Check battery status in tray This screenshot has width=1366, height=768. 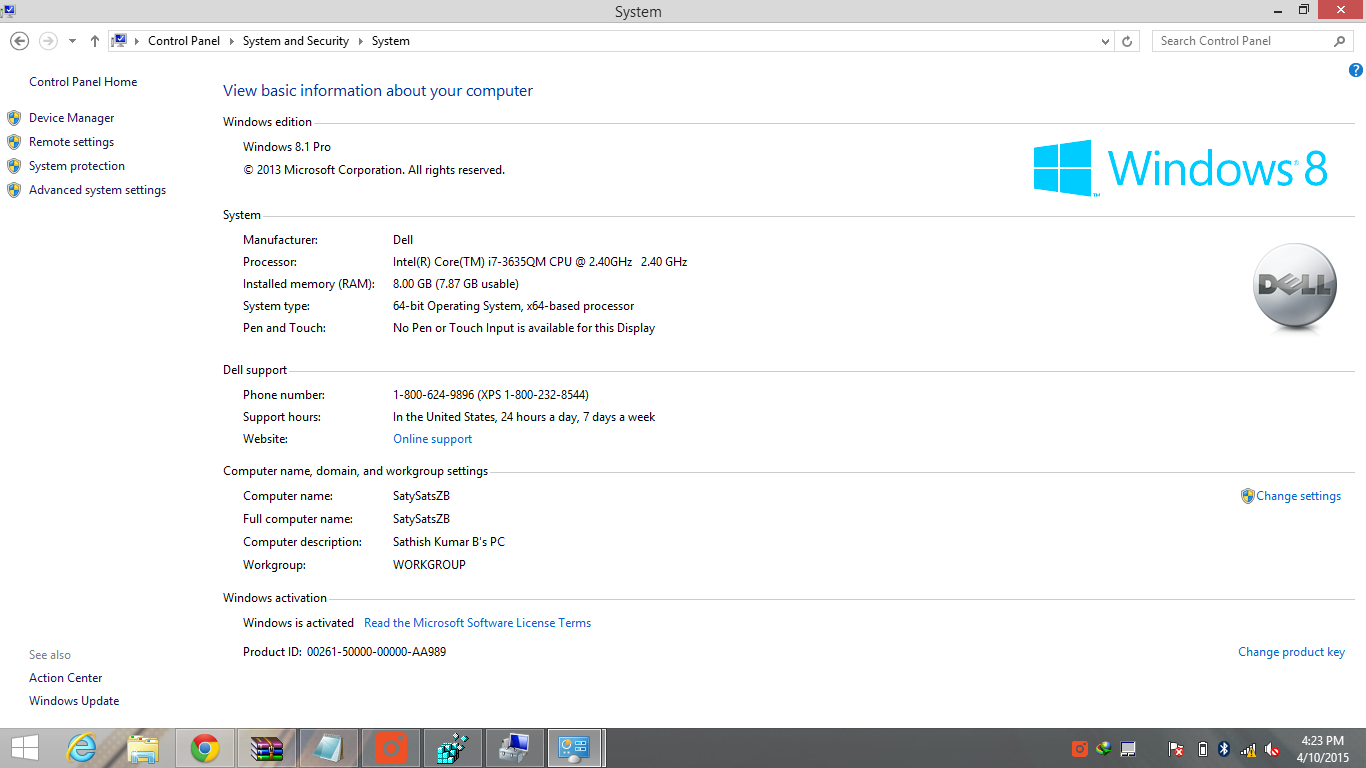(1203, 749)
